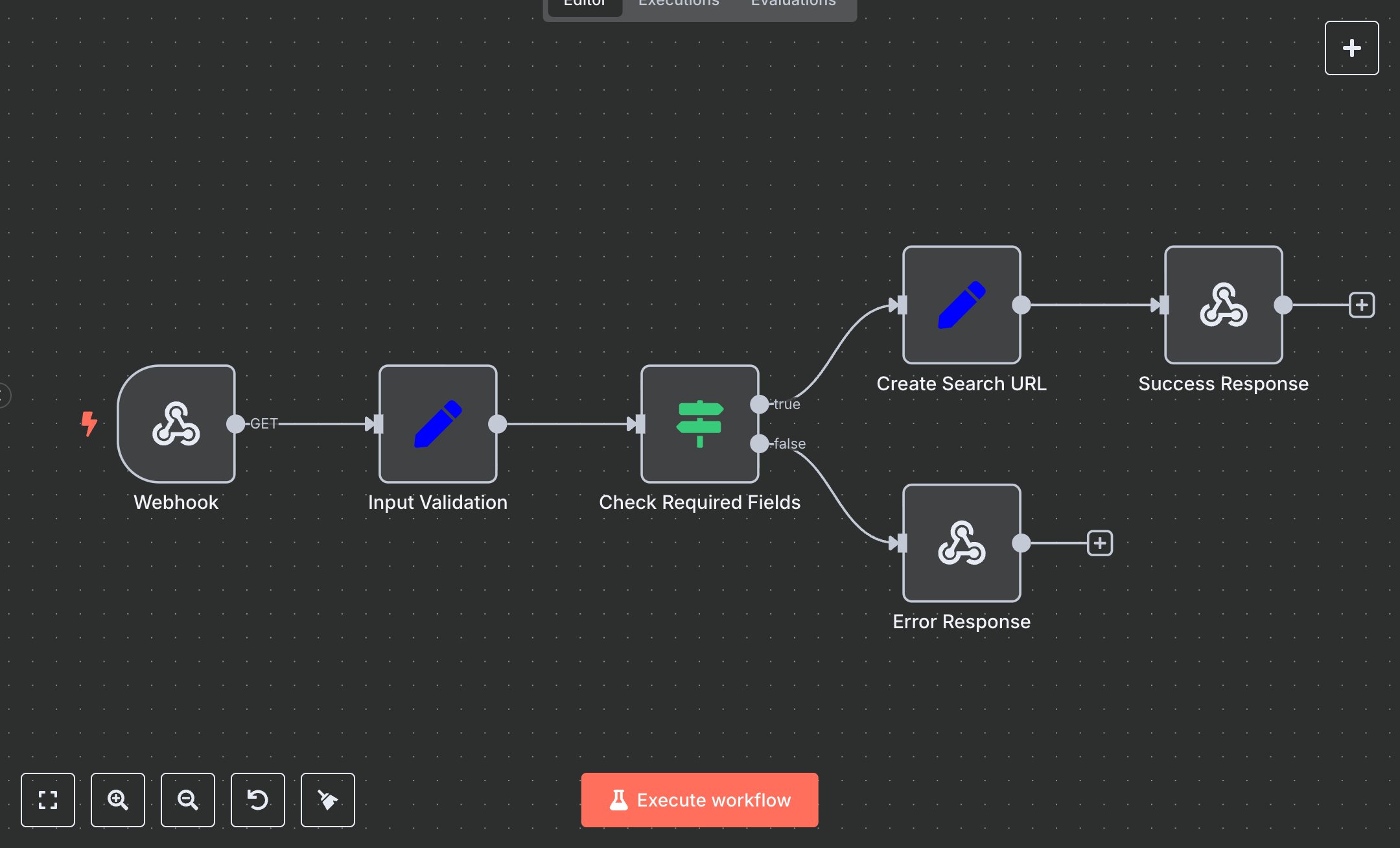Open the Error Response node
The image size is (1400, 848).
(961, 544)
